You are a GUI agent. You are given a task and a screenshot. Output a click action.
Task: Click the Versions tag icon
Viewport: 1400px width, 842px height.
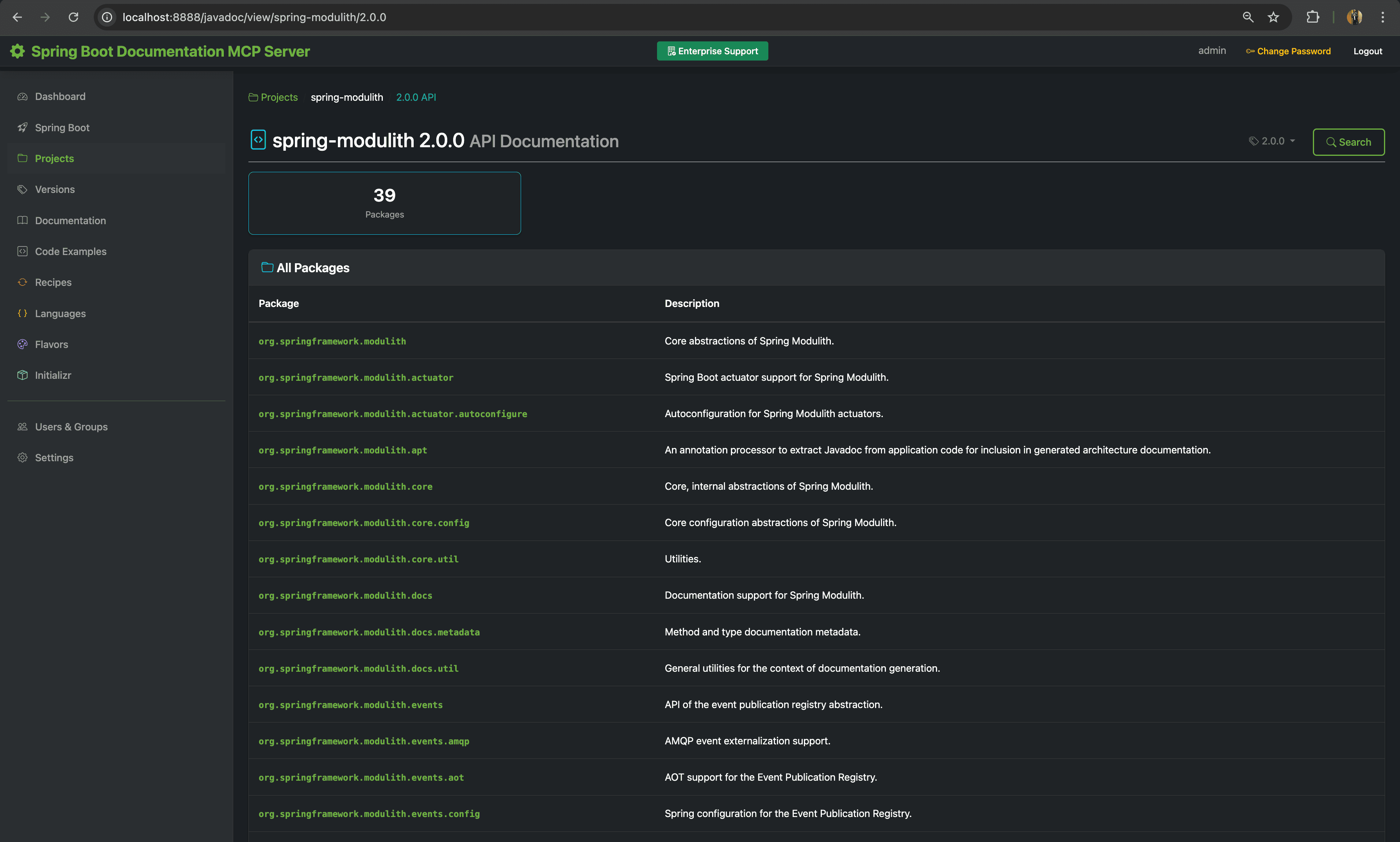point(22,189)
